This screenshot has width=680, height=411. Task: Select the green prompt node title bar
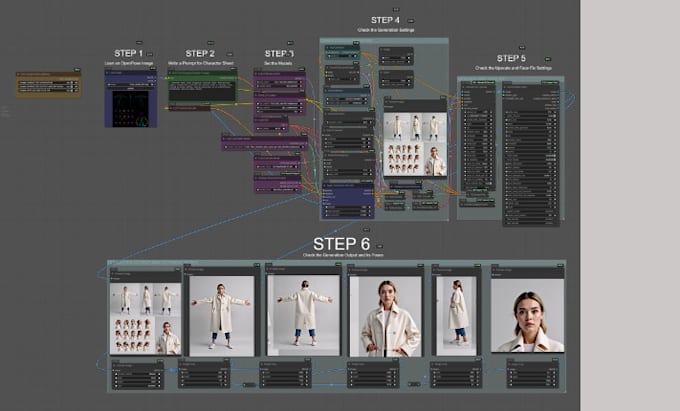tap(203, 73)
